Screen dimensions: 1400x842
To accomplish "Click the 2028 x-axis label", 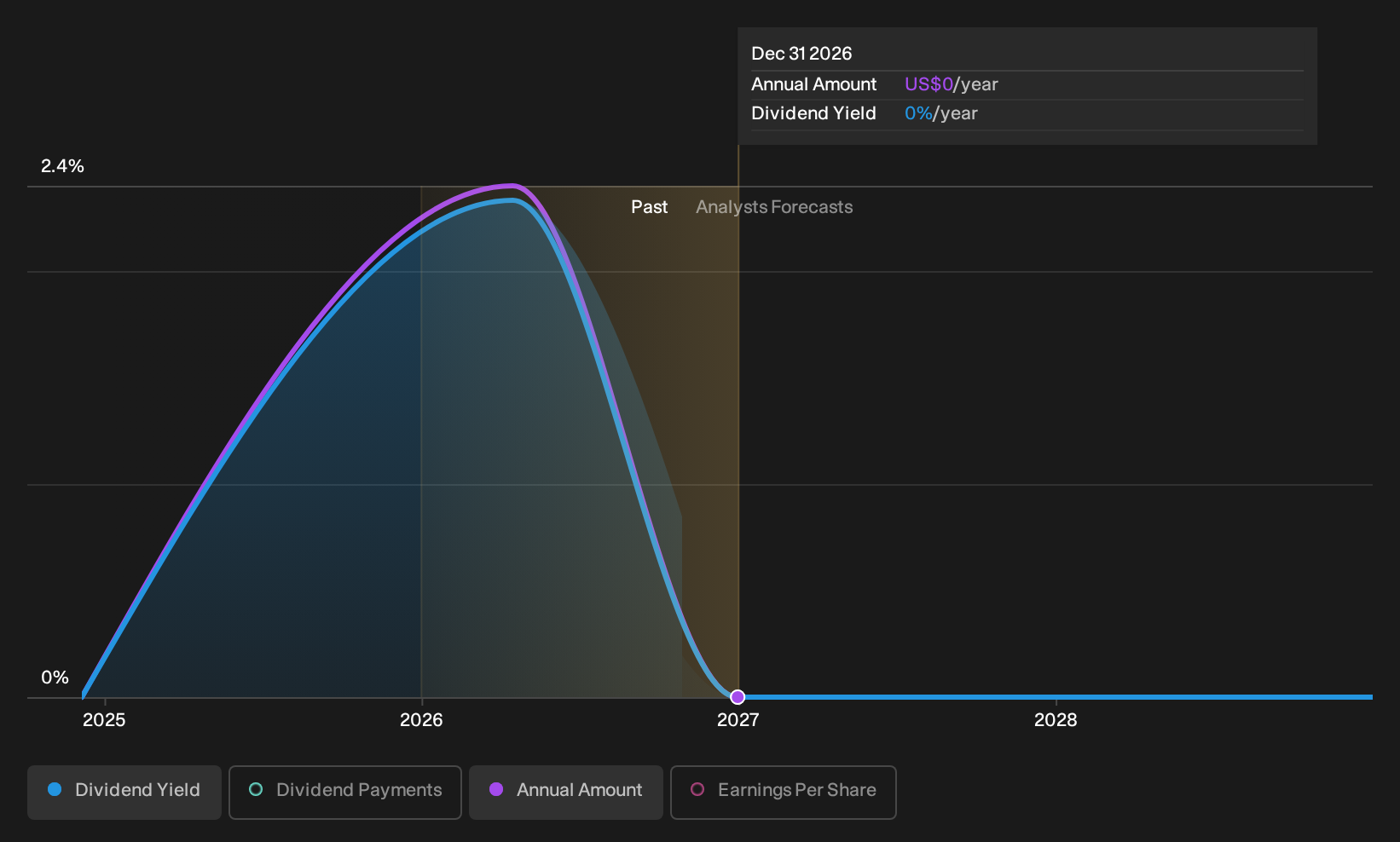I will pos(1056,720).
